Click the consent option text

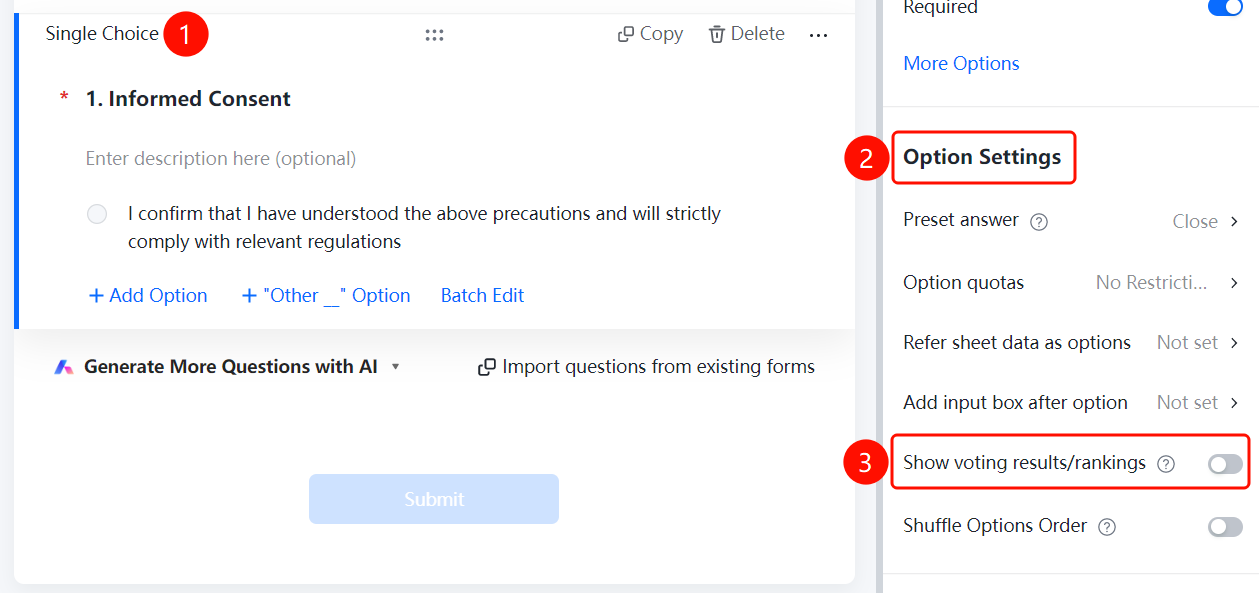424,227
